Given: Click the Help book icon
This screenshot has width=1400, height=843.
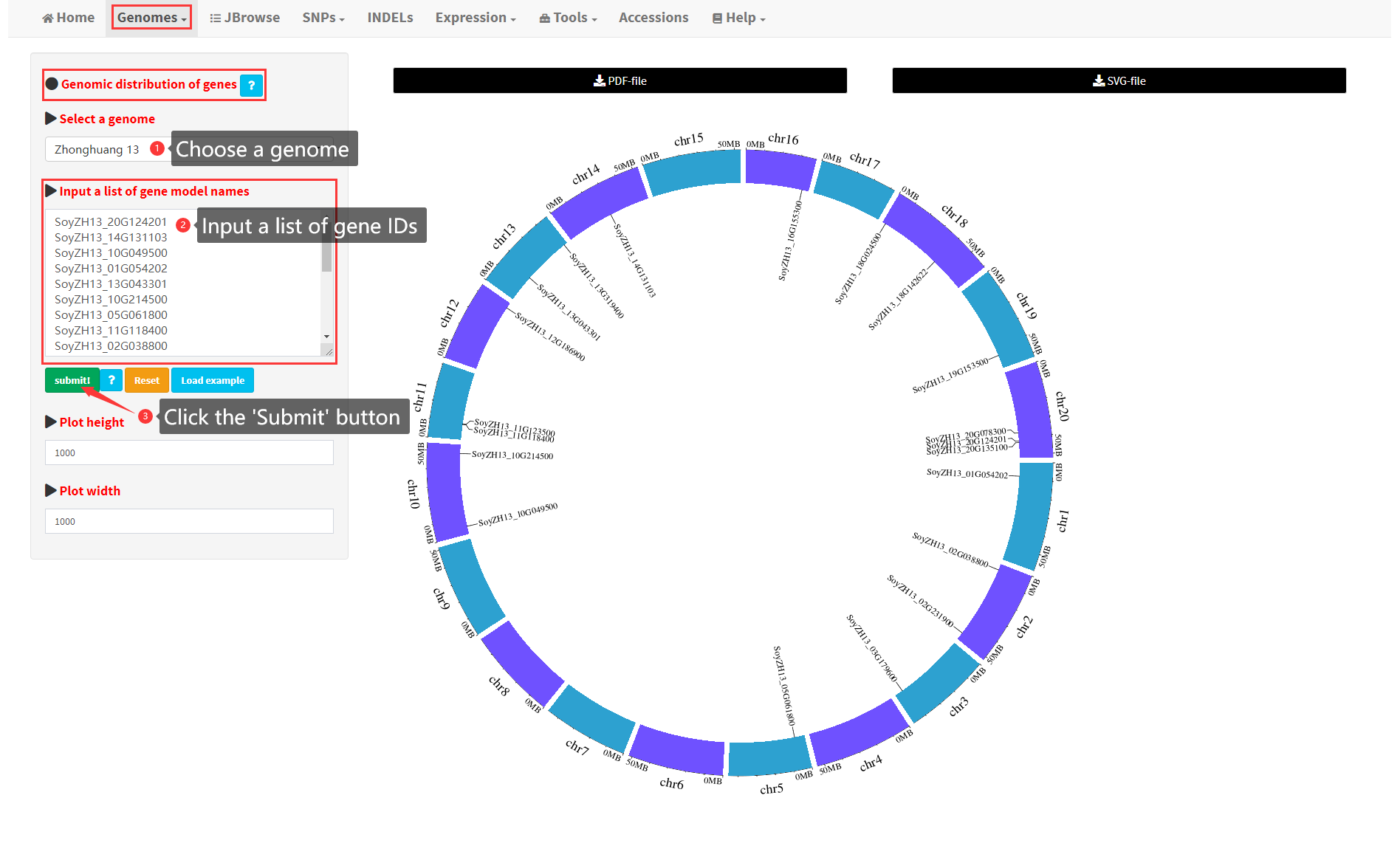Looking at the screenshot, I should [x=716, y=18].
